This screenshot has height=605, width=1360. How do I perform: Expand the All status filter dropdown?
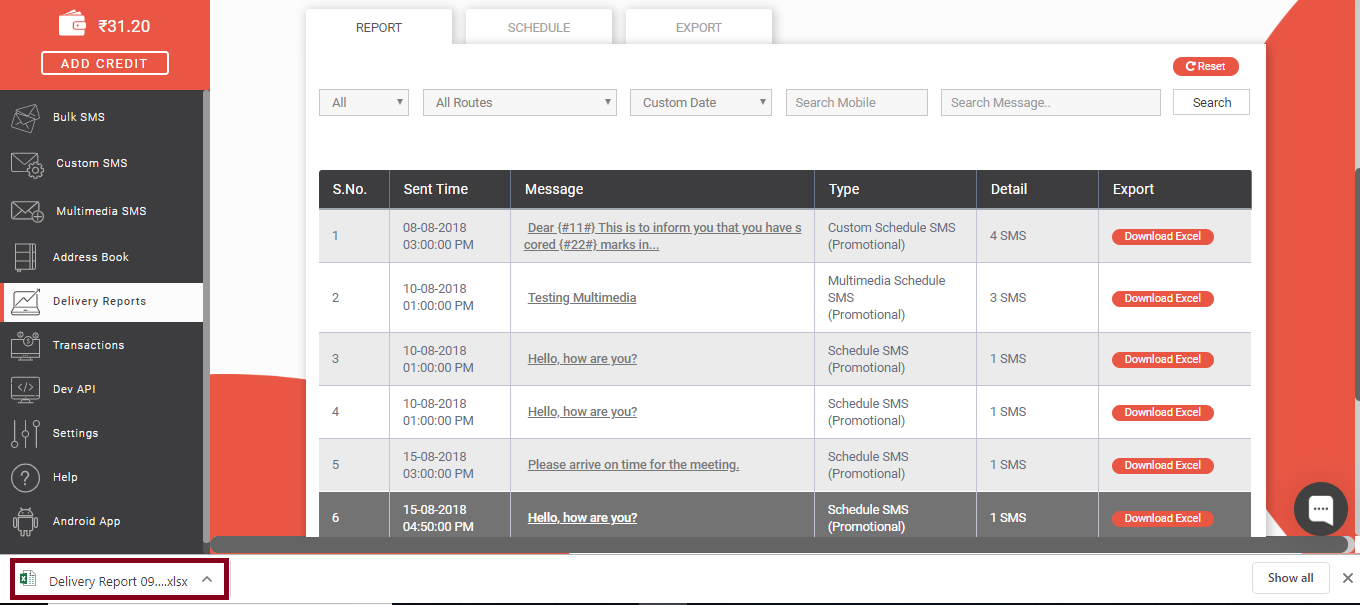click(x=363, y=103)
